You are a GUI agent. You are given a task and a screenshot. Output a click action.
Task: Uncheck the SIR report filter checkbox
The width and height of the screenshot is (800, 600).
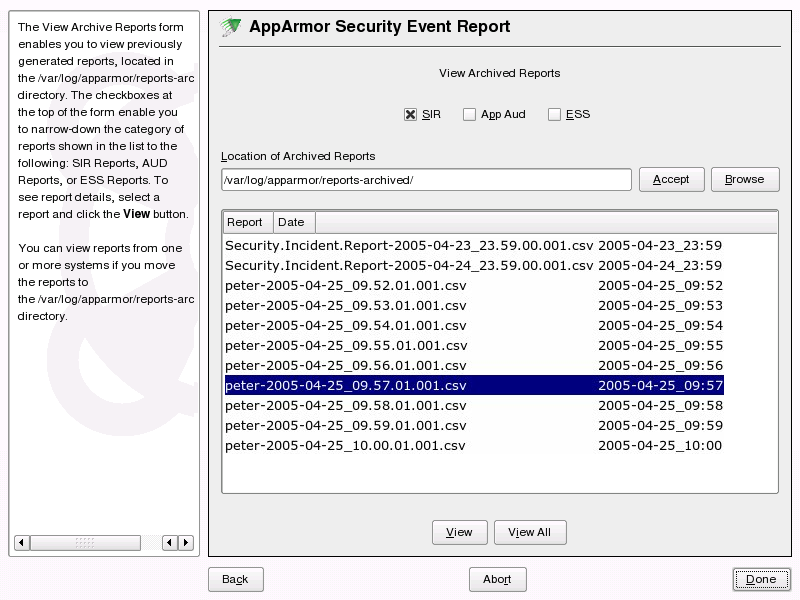pyautogui.click(x=410, y=114)
